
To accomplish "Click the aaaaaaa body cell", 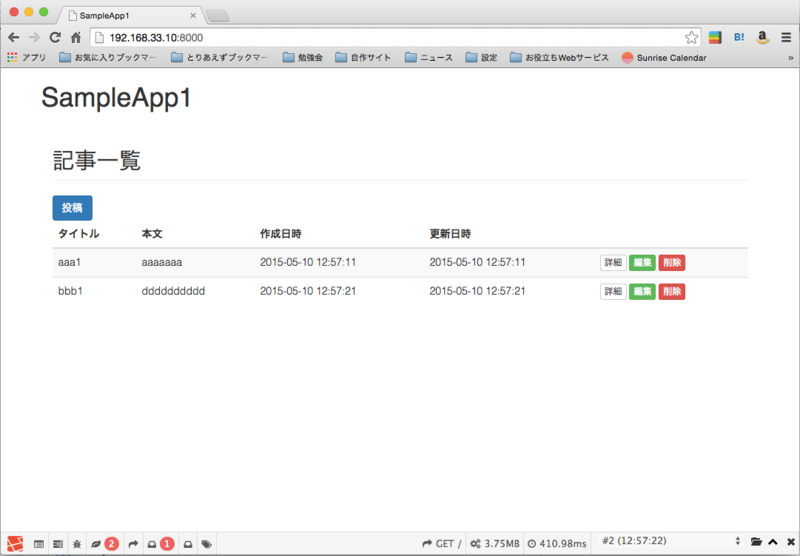I will 162,262.
